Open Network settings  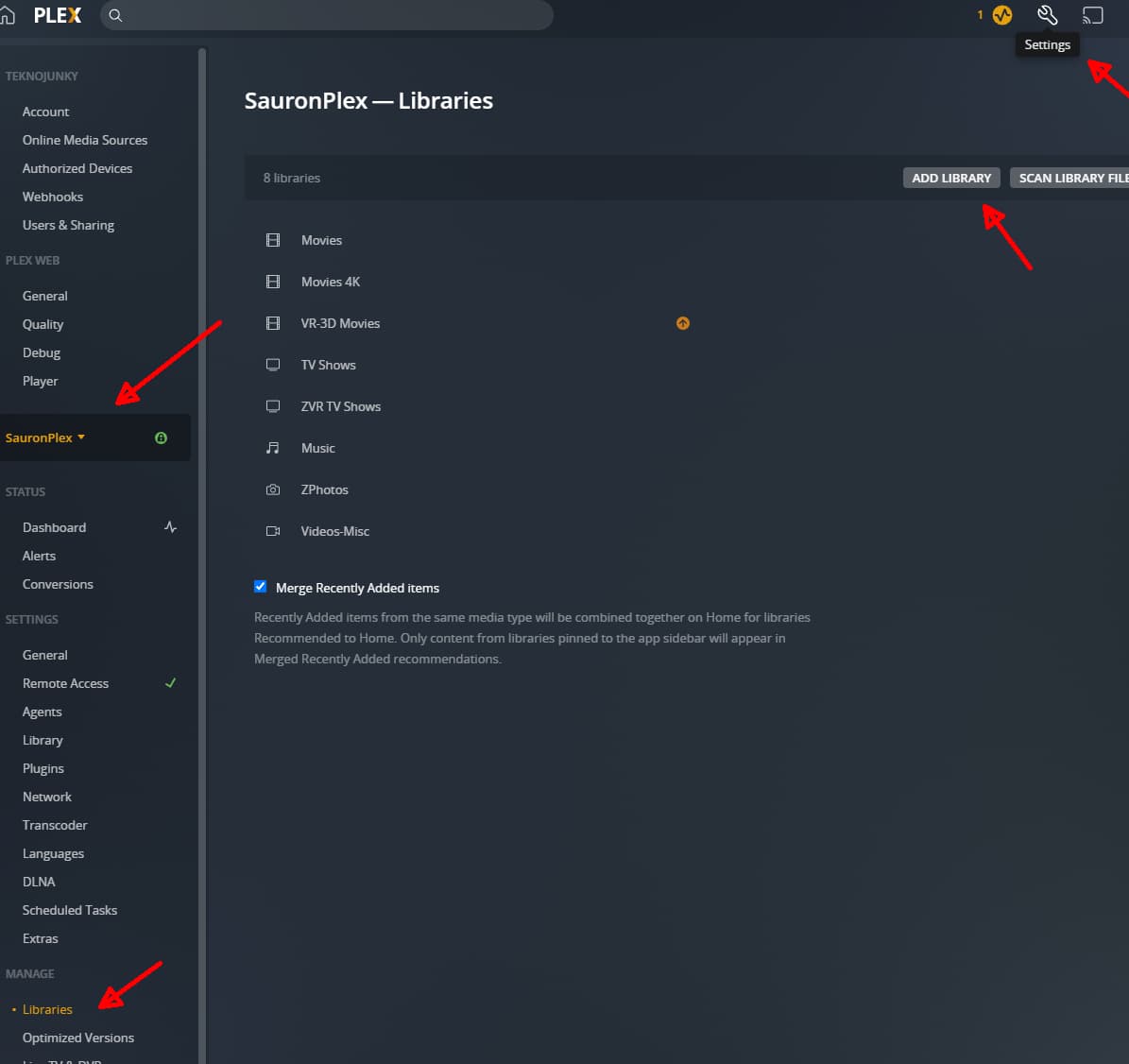tap(47, 797)
